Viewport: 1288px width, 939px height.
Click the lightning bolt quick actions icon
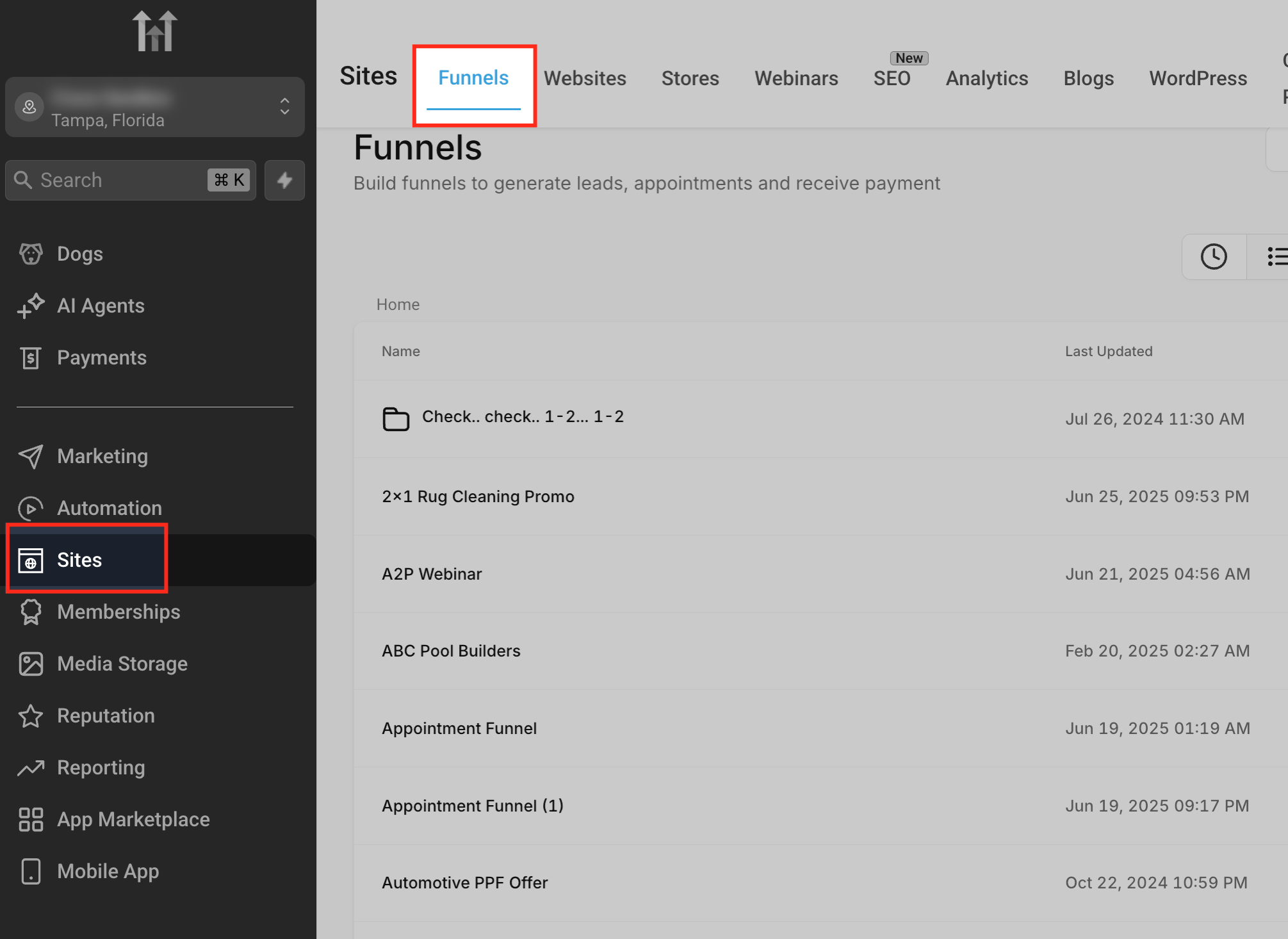tap(284, 181)
